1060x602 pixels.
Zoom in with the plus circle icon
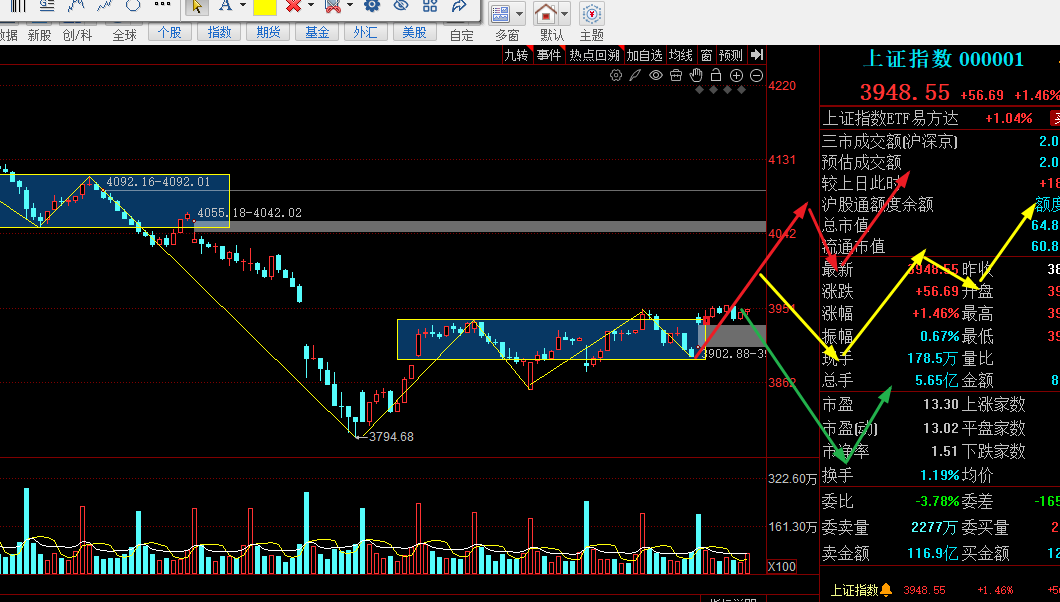point(737,76)
